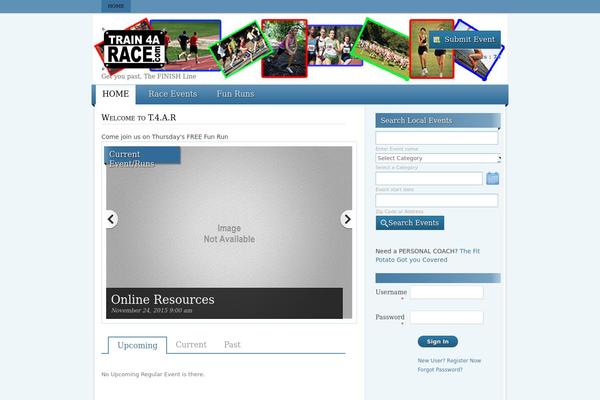Switch to the Past events tab
This screenshot has width=600, height=400.
pos(232,344)
